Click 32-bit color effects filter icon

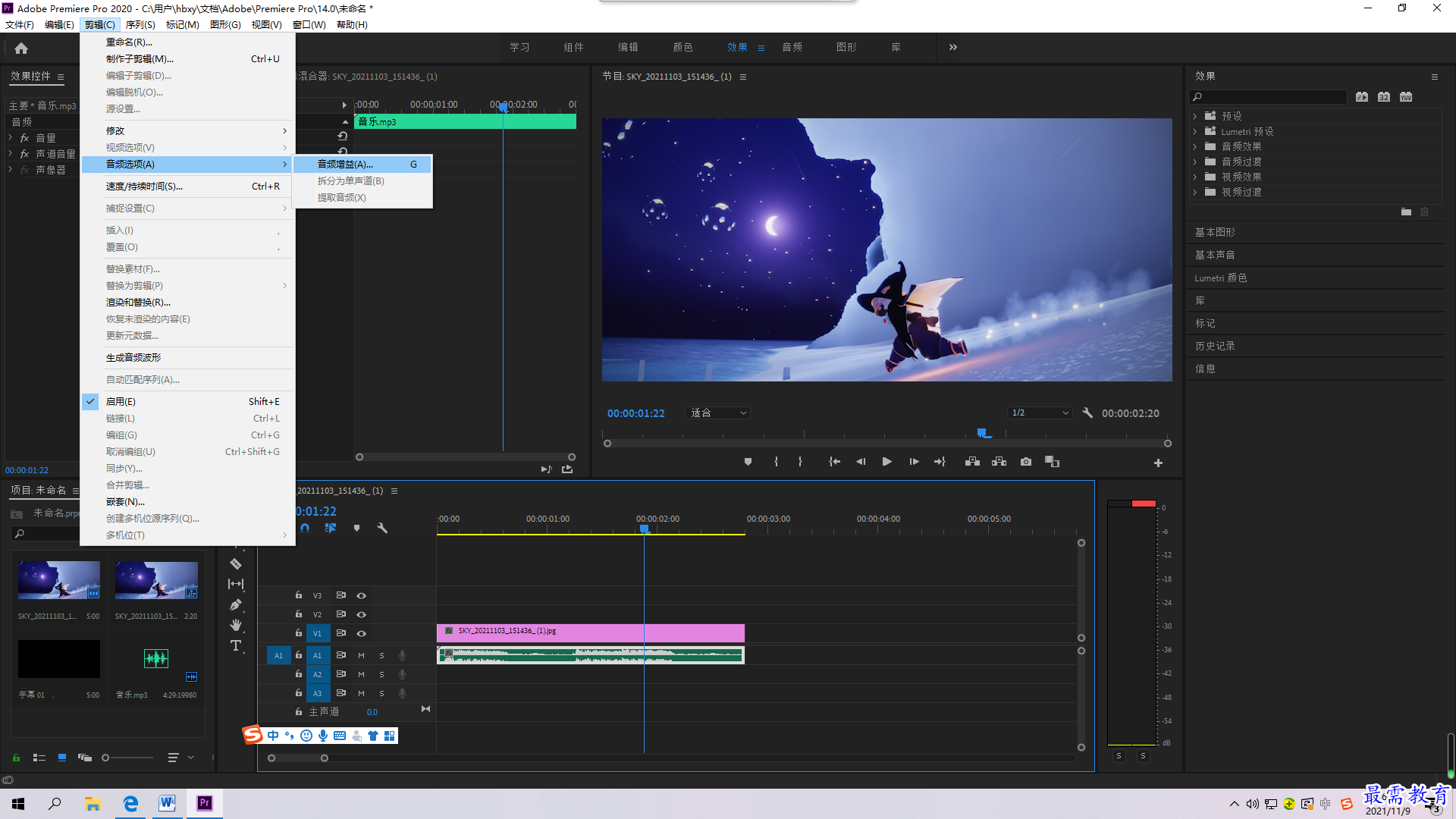(x=1384, y=97)
